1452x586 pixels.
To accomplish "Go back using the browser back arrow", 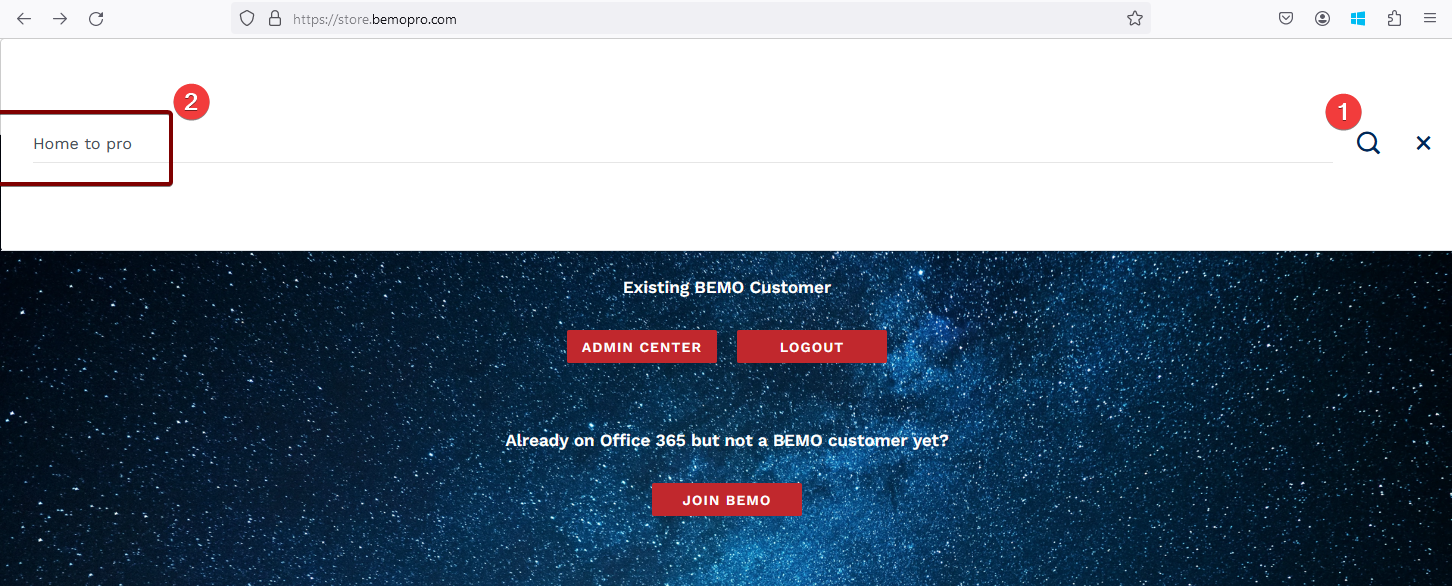I will point(24,19).
